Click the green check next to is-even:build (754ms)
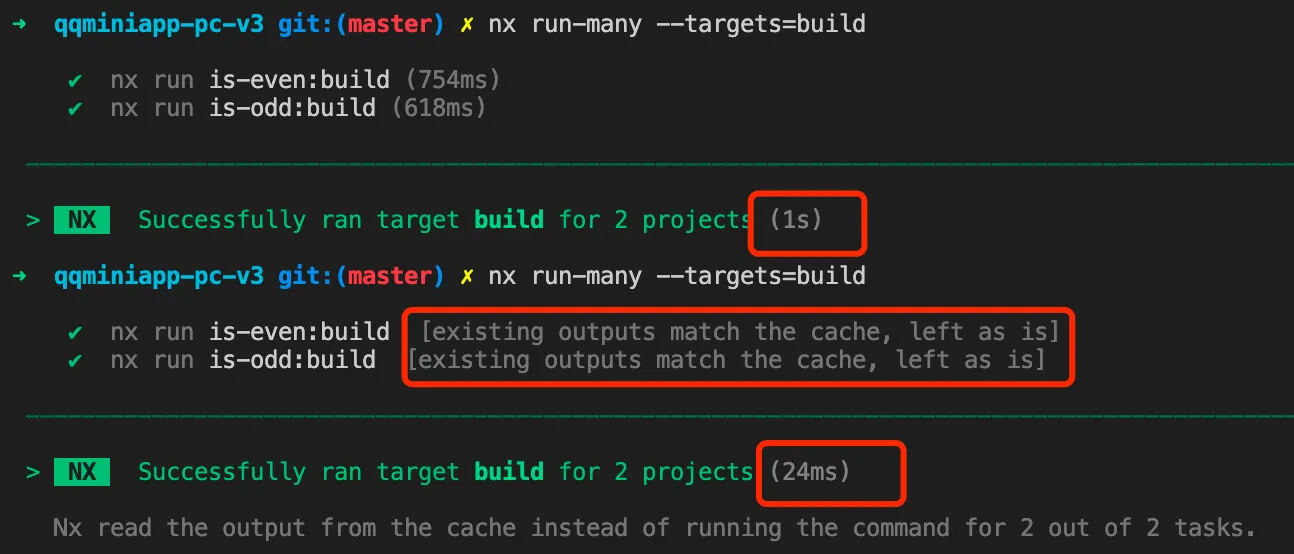Screen dimensions: 1294x554 [x=75, y=80]
